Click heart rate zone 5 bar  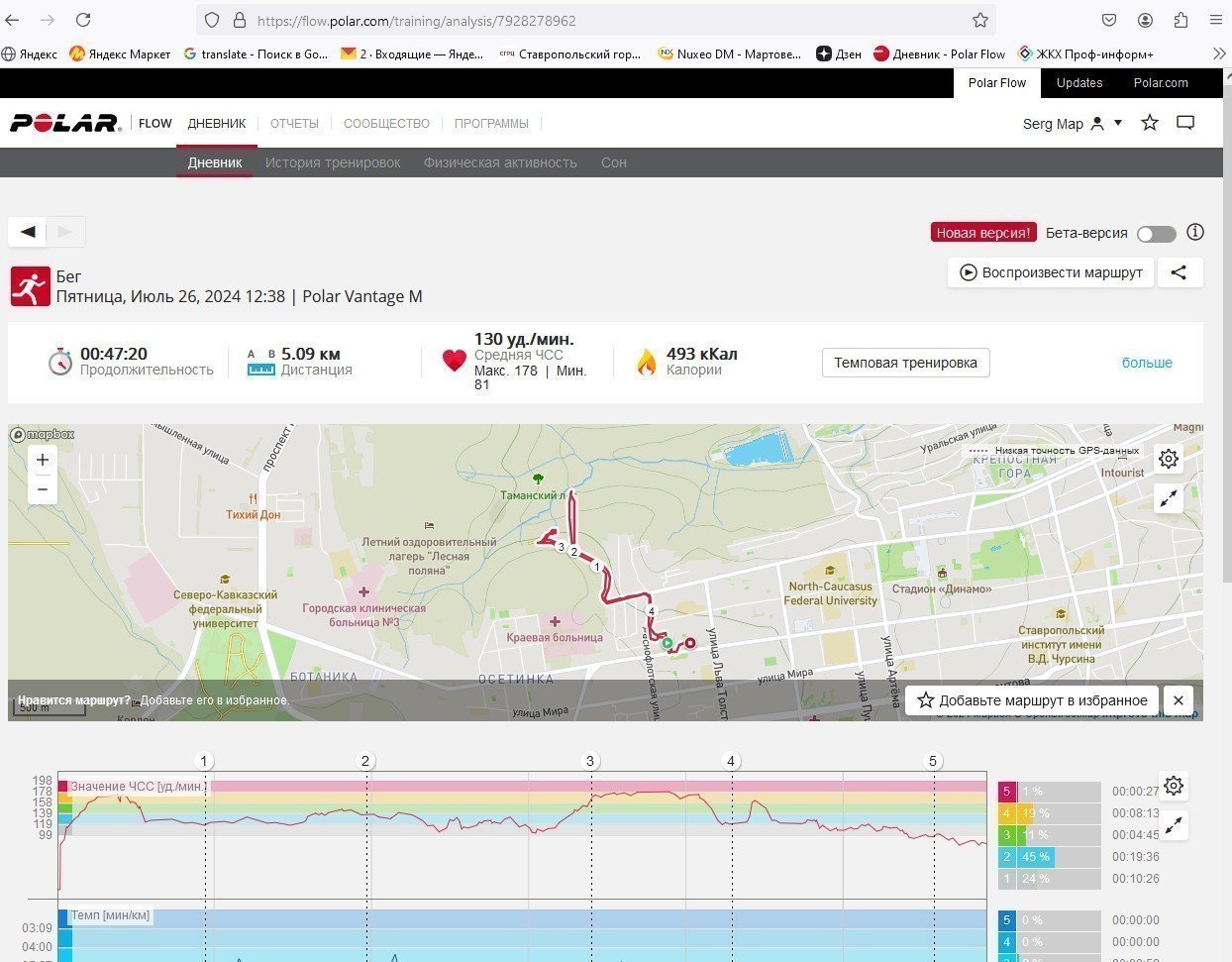point(1050,792)
